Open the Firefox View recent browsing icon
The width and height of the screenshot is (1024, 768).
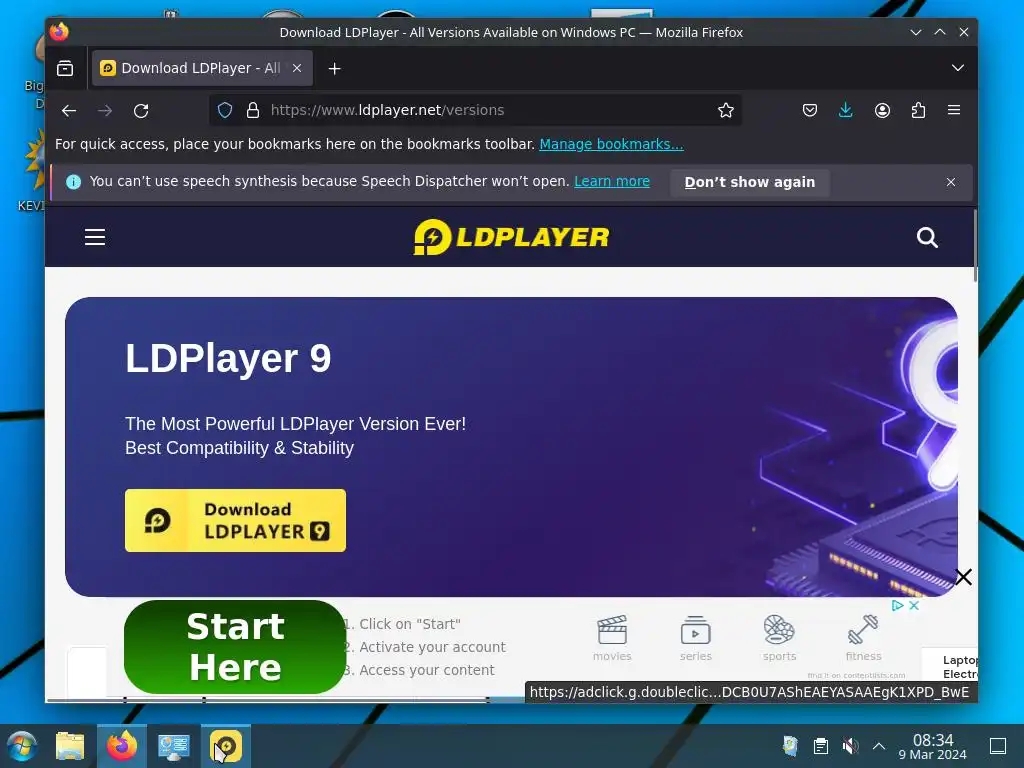[x=65, y=68]
